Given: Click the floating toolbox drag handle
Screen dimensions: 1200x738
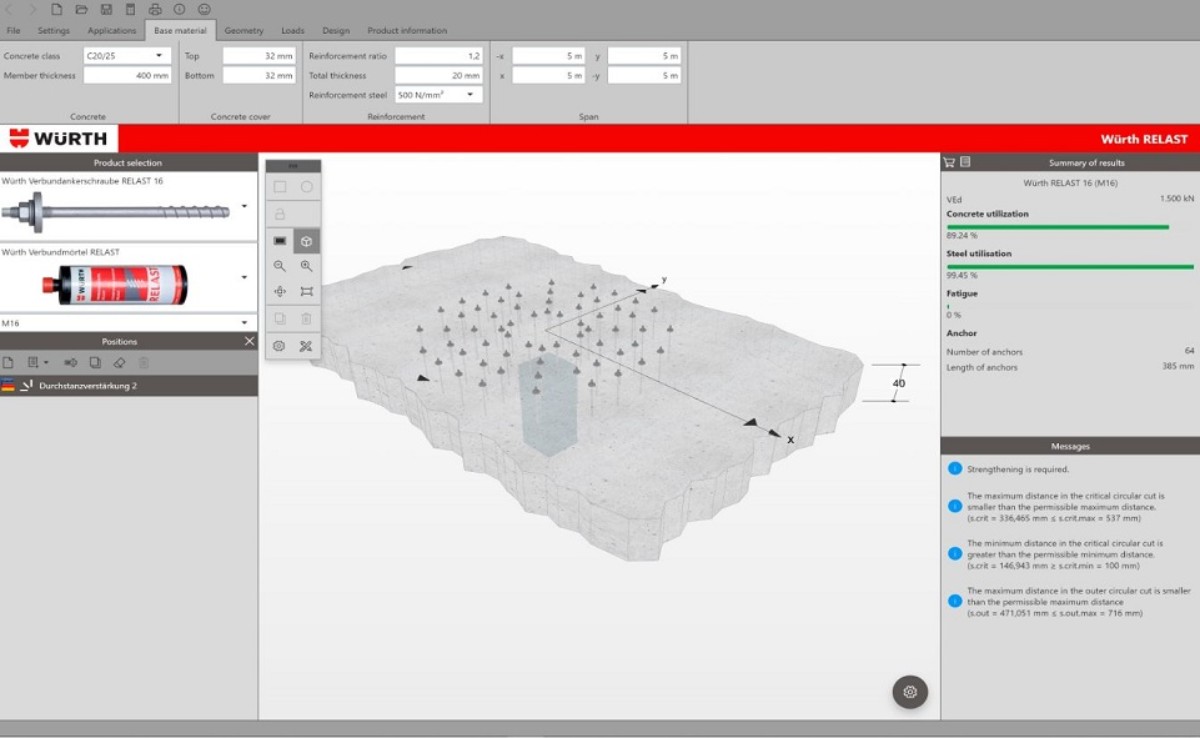Looking at the screenshot, I should [293, 166].
